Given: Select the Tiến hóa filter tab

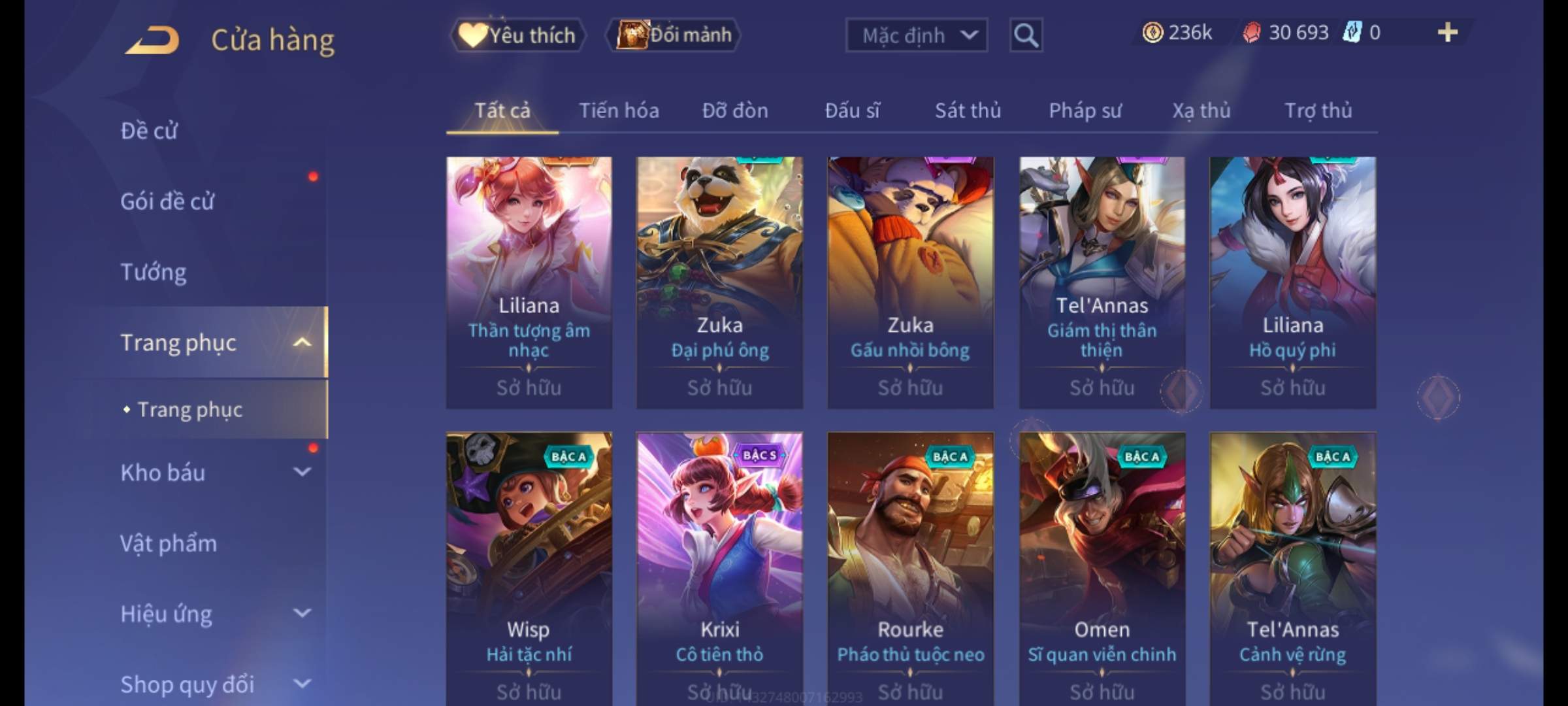Looking at the screenshot, I should pyautogui.click(x=619, y=110).
